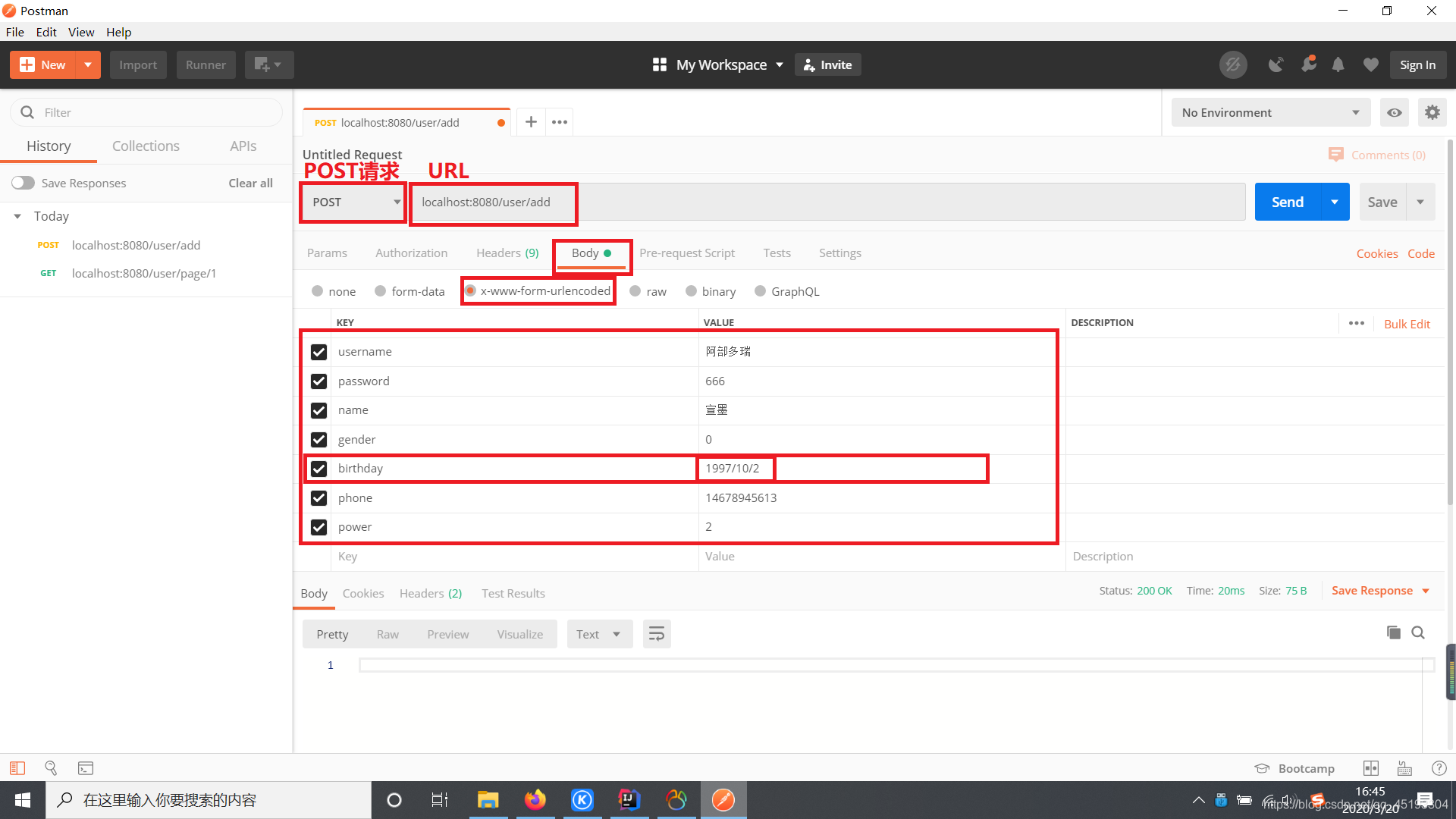Screen dimensions: 1456x819
Task: Uncheck the gender parameter checkbox
Action: tap(318, 440)
